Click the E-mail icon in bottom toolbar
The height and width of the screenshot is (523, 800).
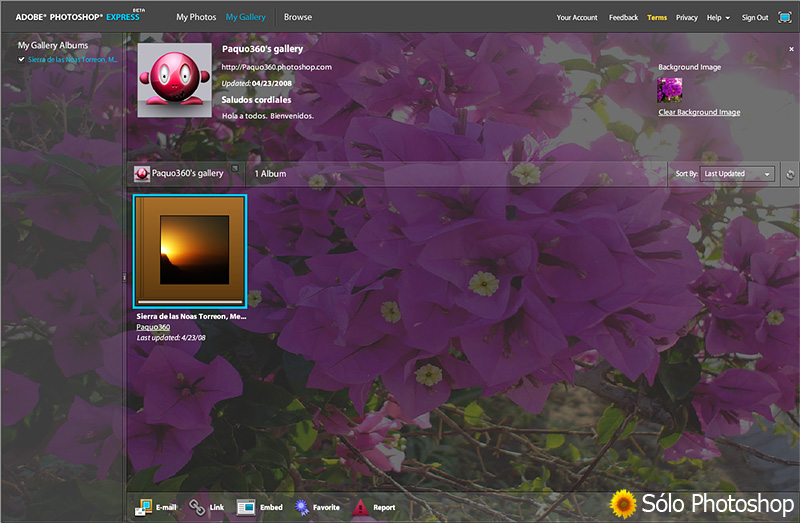tap(145, 507)
